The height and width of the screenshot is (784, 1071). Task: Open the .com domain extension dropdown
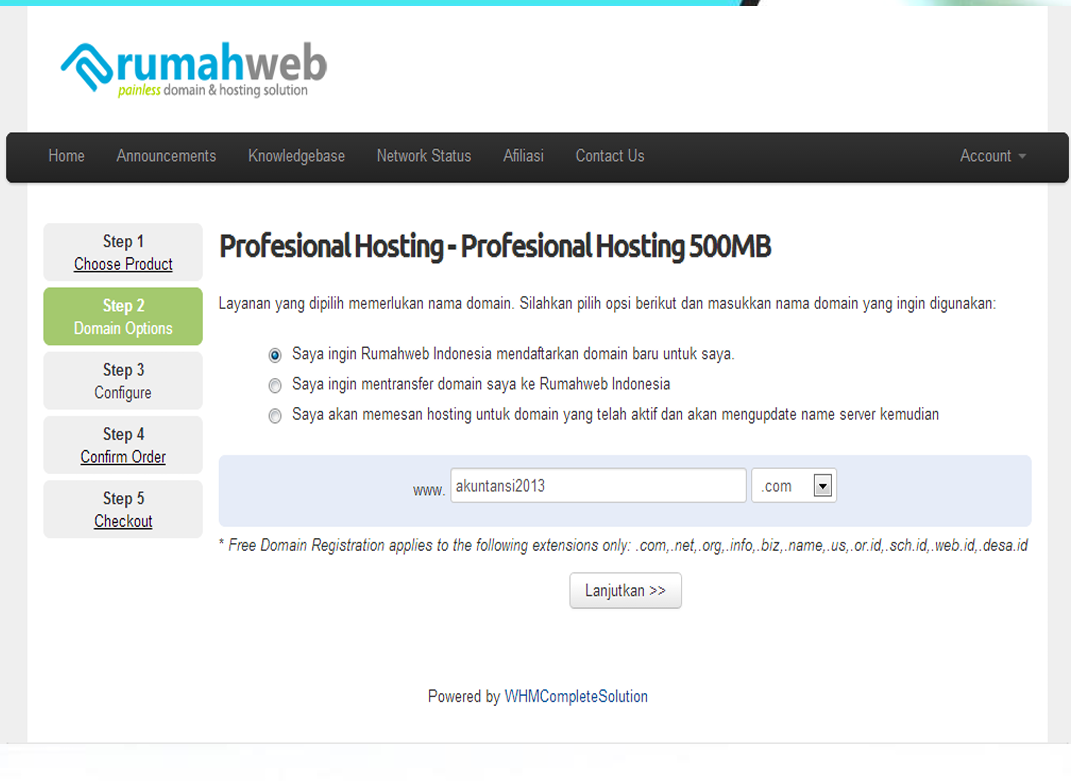[794, 486]
